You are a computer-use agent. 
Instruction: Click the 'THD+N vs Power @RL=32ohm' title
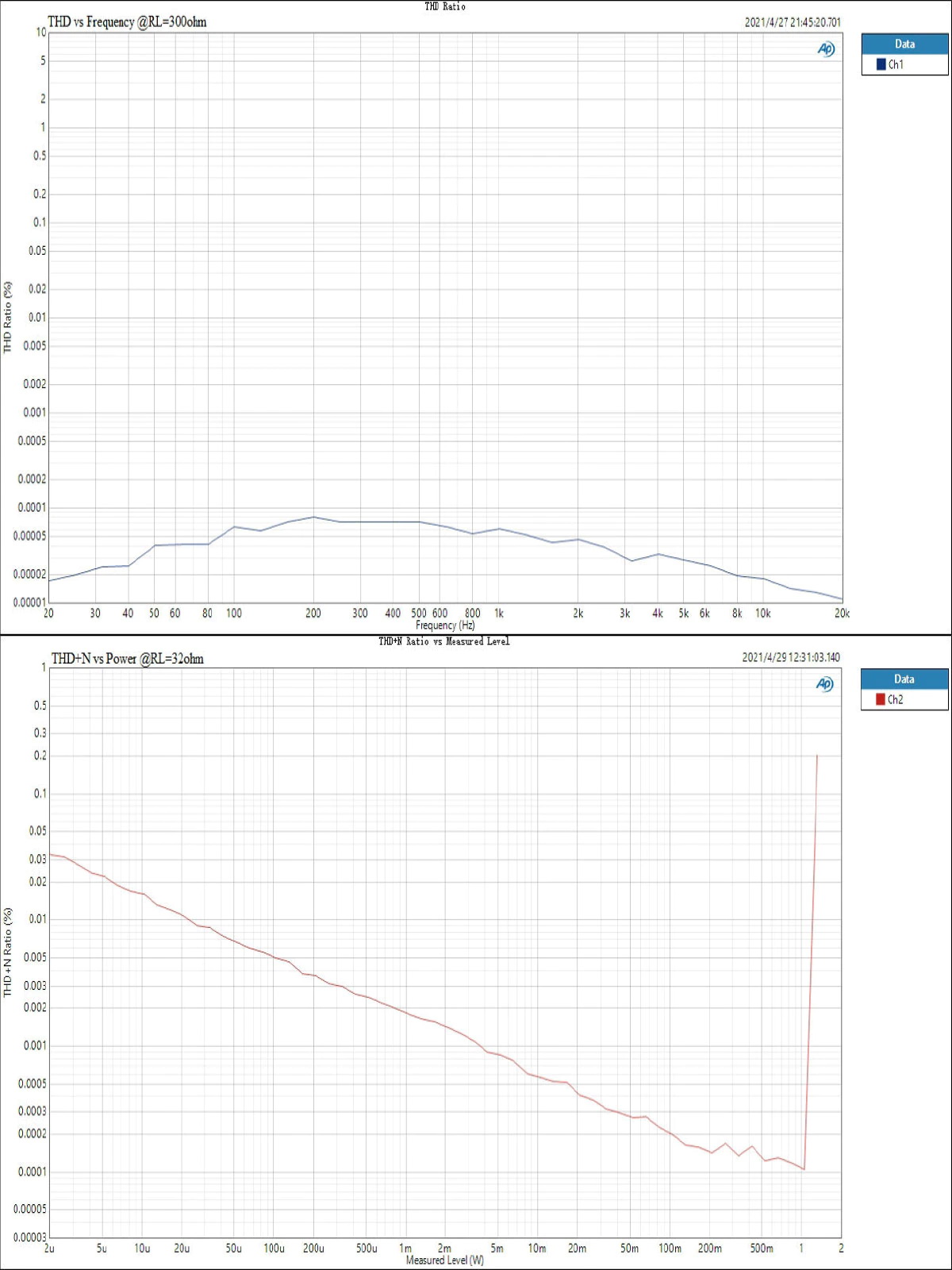coord(127,659)
